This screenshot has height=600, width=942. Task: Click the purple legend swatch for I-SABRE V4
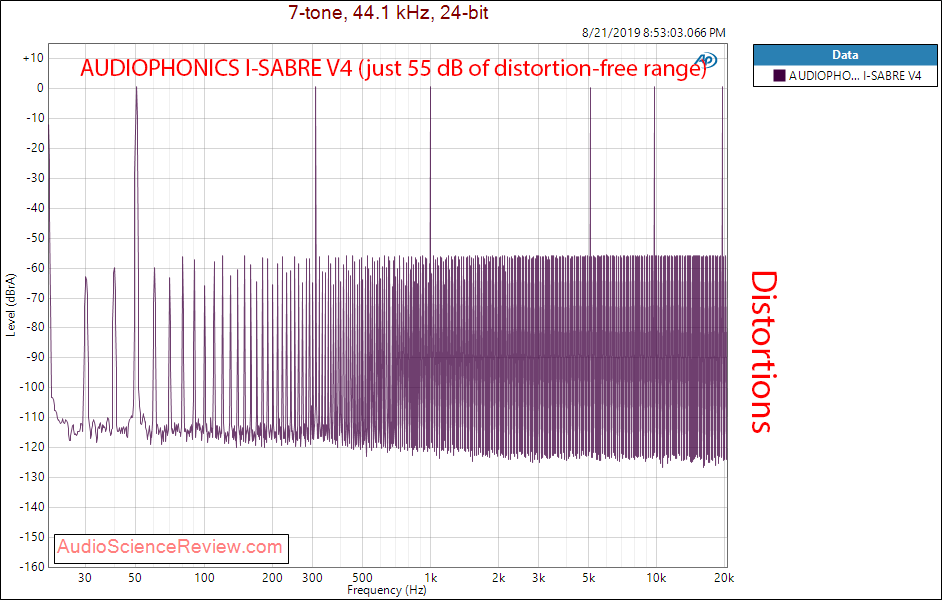(779, 76)
